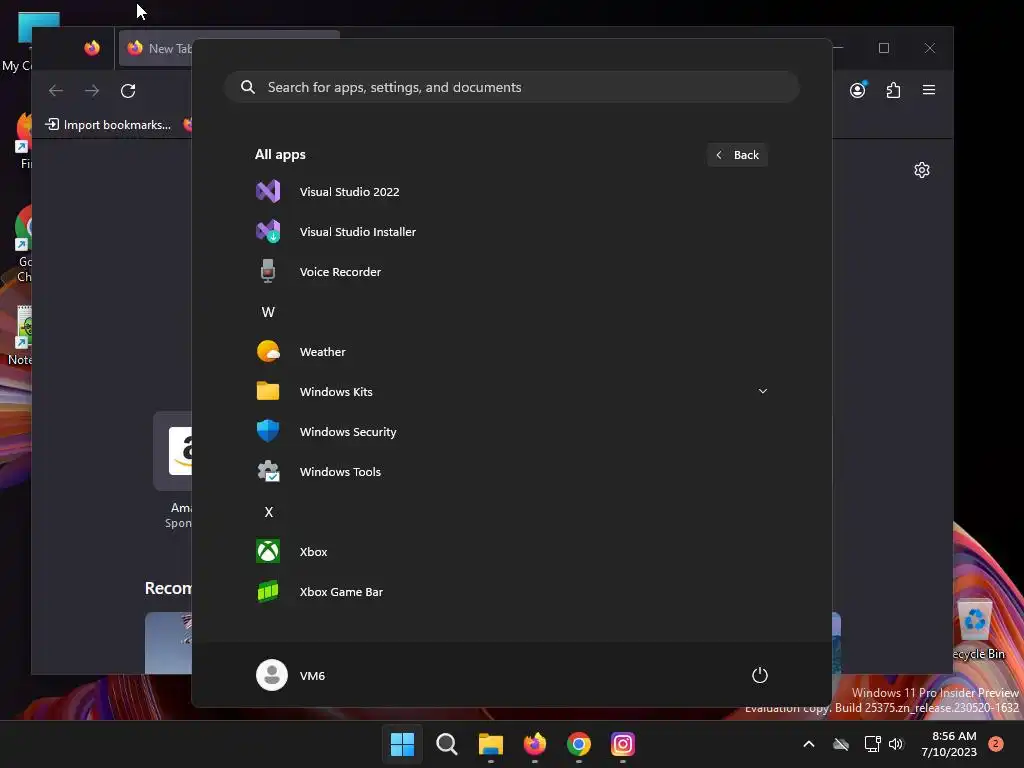The width and height of the screenshot is (1024, 768).
Task: Open File Explorer from taskbar
Action: pos(490,744)
